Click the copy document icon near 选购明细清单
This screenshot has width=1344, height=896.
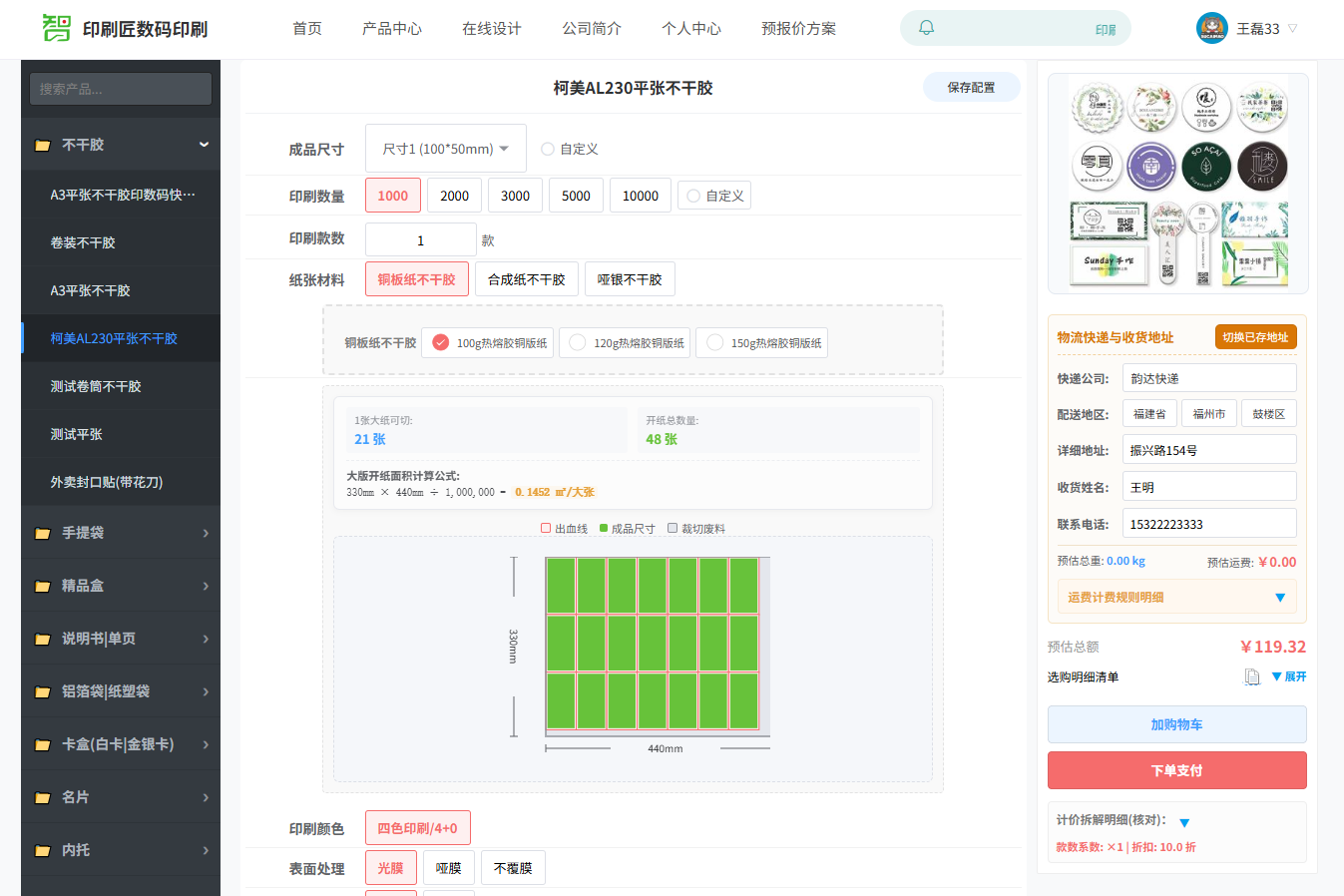pos(1251,677)
